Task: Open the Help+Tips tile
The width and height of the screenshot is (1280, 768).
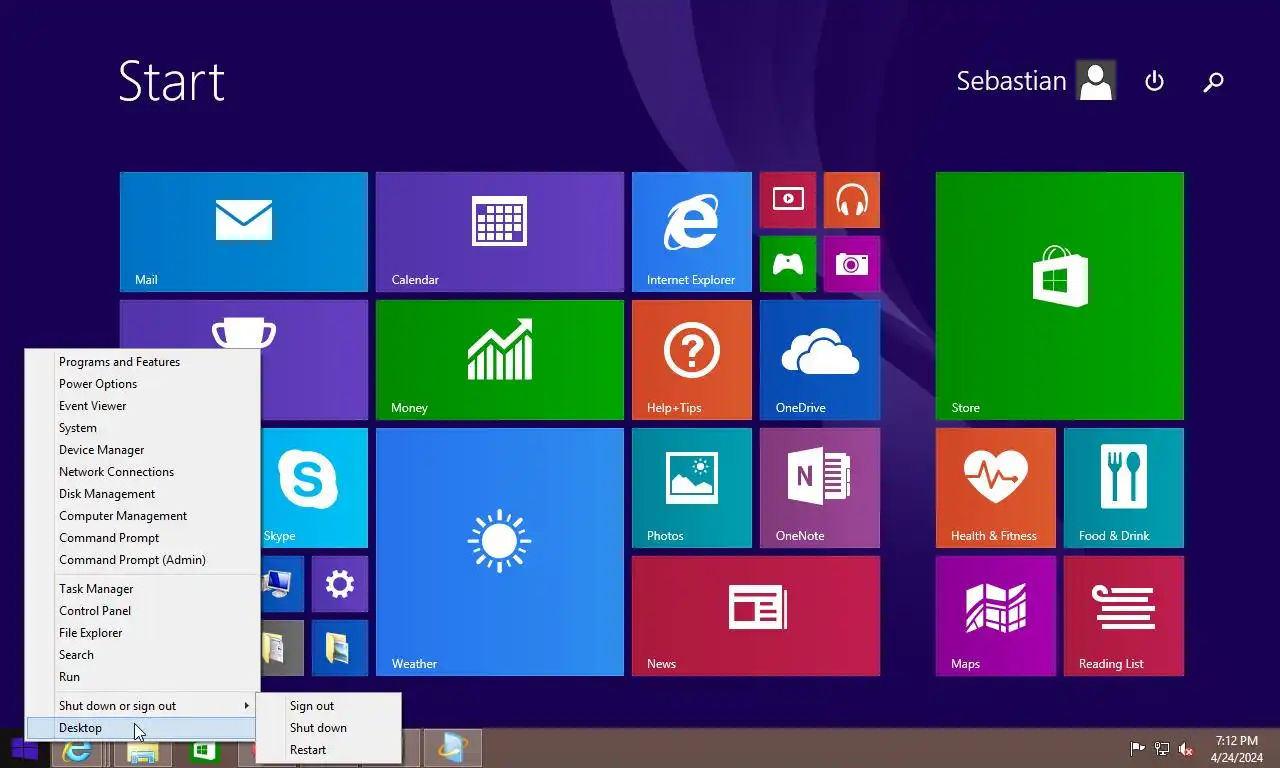Action: [x=692, y=360]
